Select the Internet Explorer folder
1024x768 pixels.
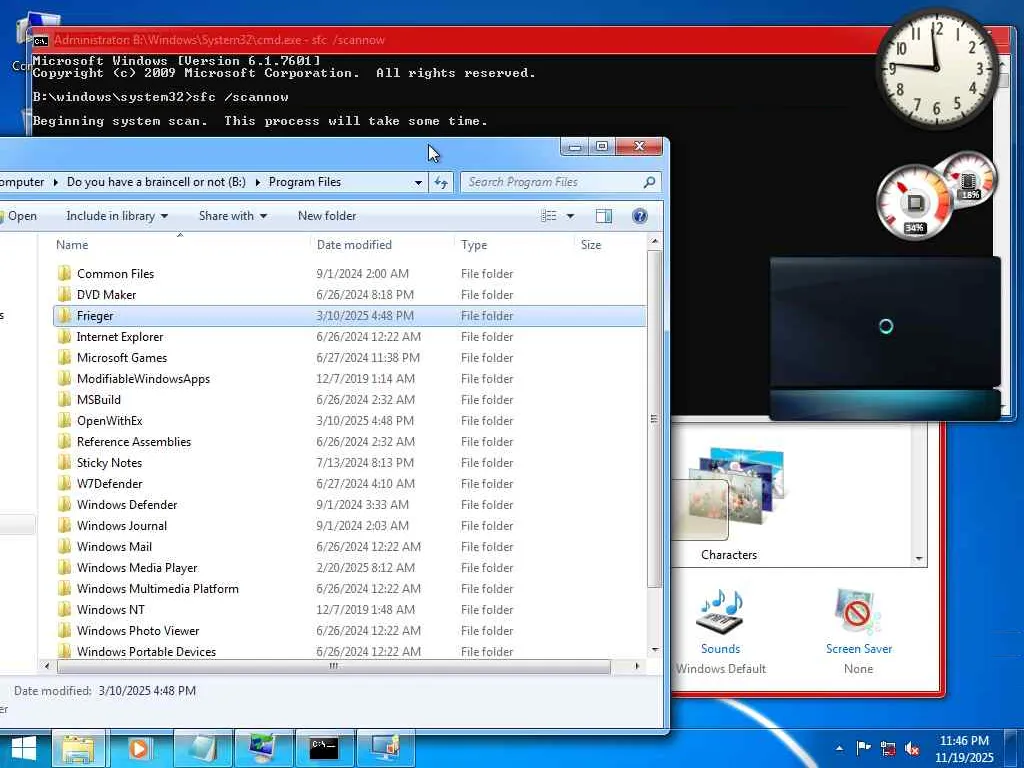point(349,337)
